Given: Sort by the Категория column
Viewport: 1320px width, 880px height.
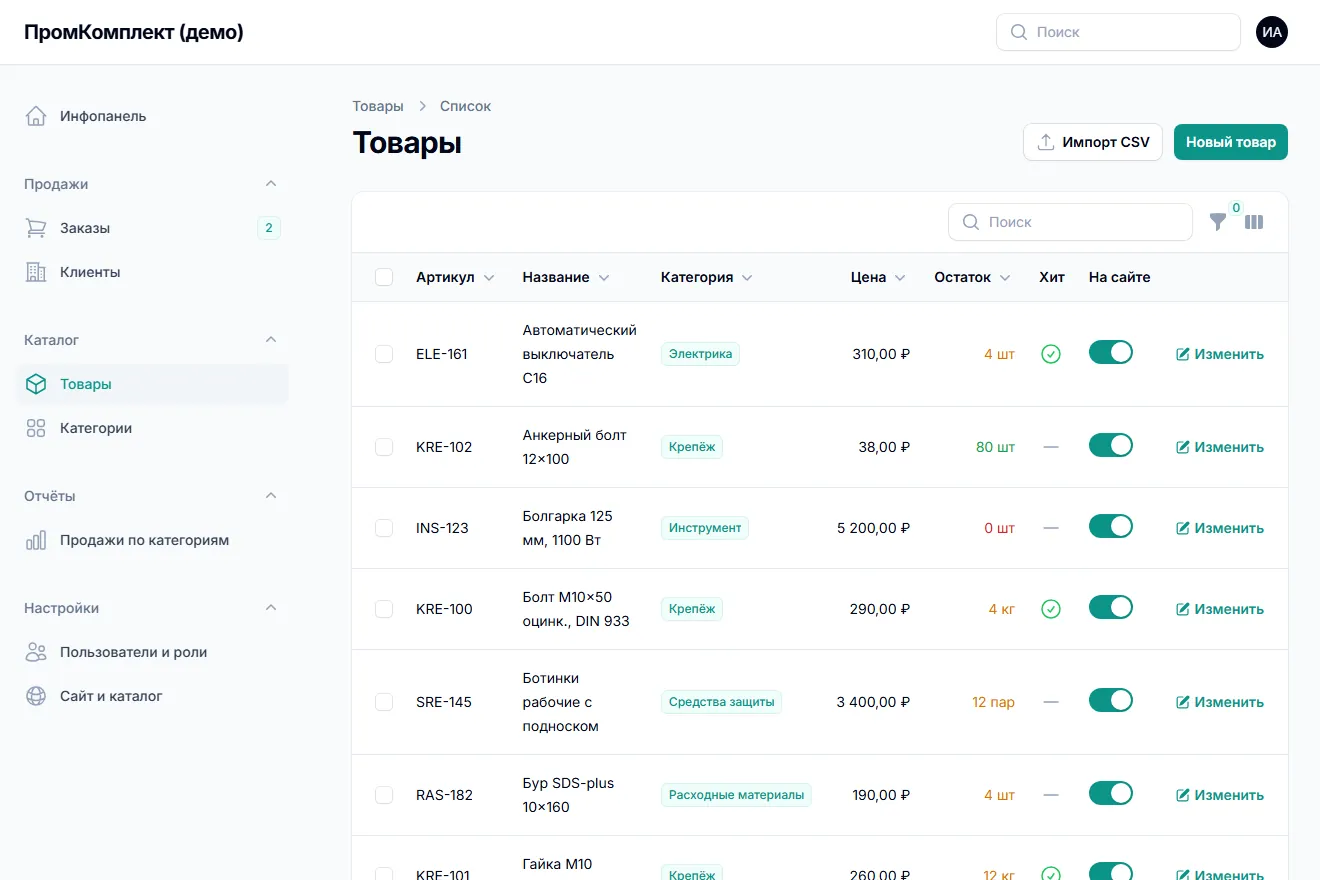Looking at the screenshot, I should [707, 277].
